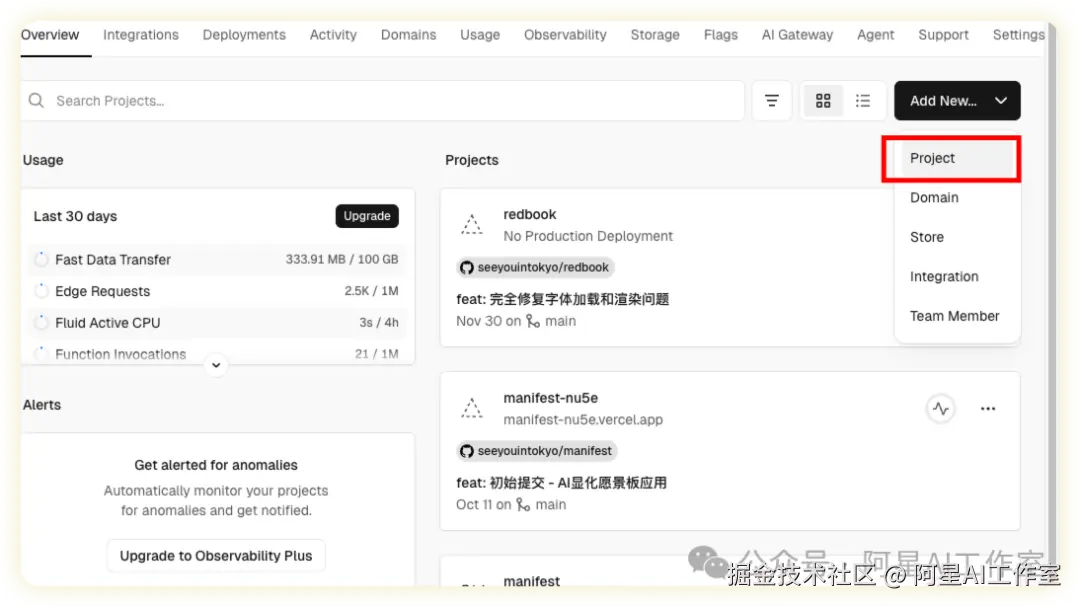This screenshot has height=607, width=1080.
Task: Click Edge Requests progress circle icon
Action: (x=41, y=291)
